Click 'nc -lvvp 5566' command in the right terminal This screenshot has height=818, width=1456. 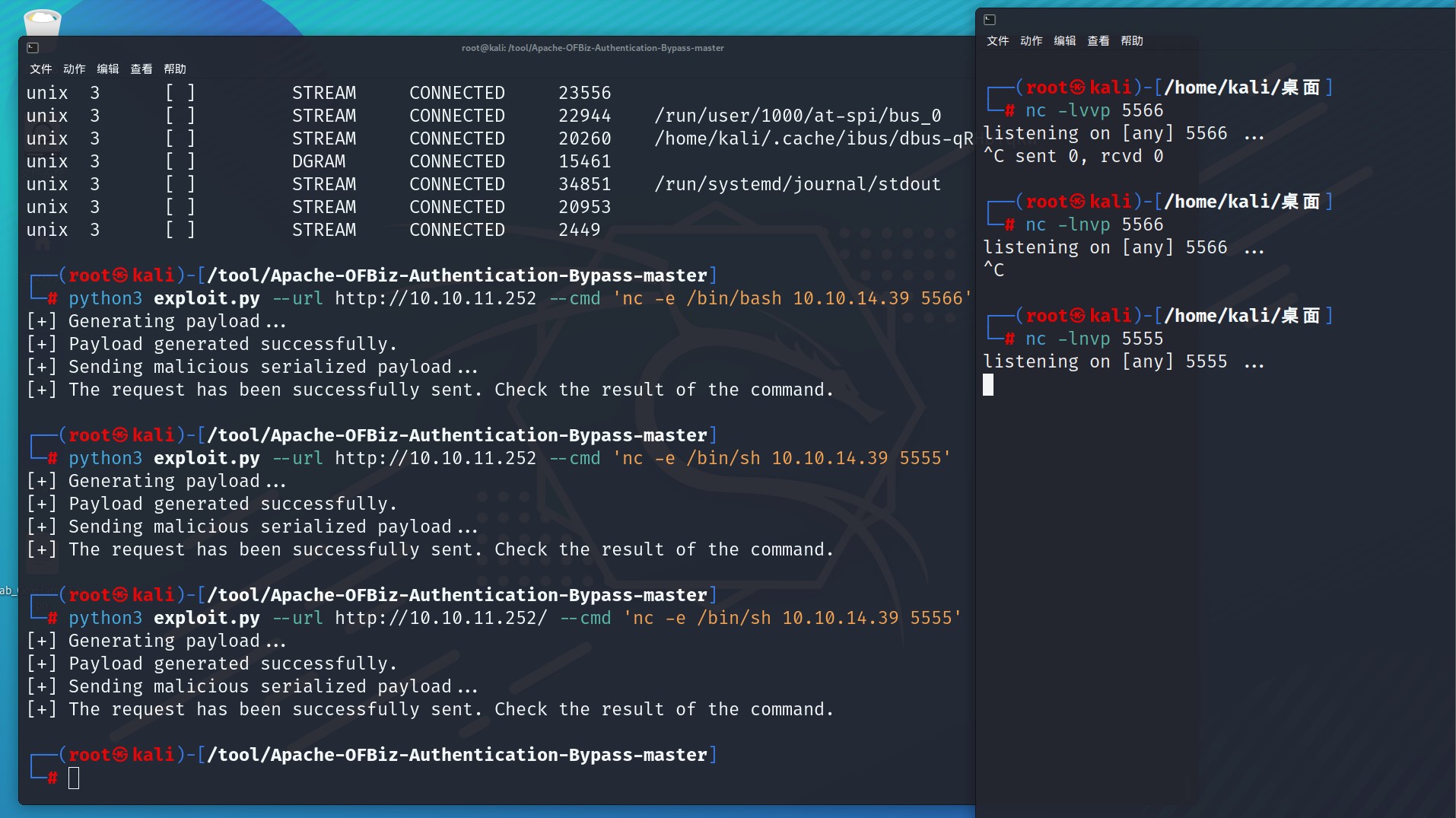pos(1094,110)
